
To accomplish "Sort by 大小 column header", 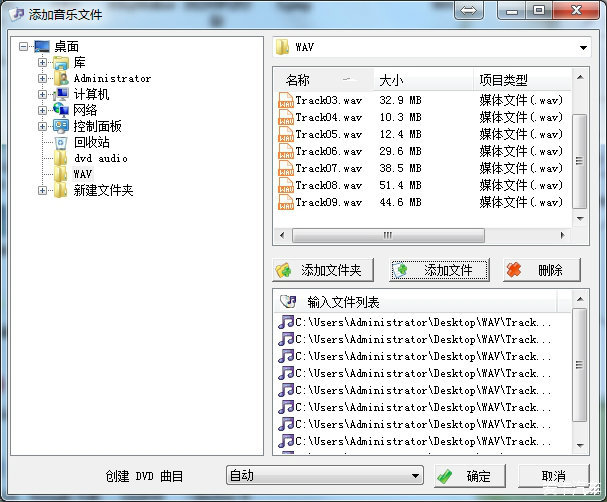I will [424, 80].
